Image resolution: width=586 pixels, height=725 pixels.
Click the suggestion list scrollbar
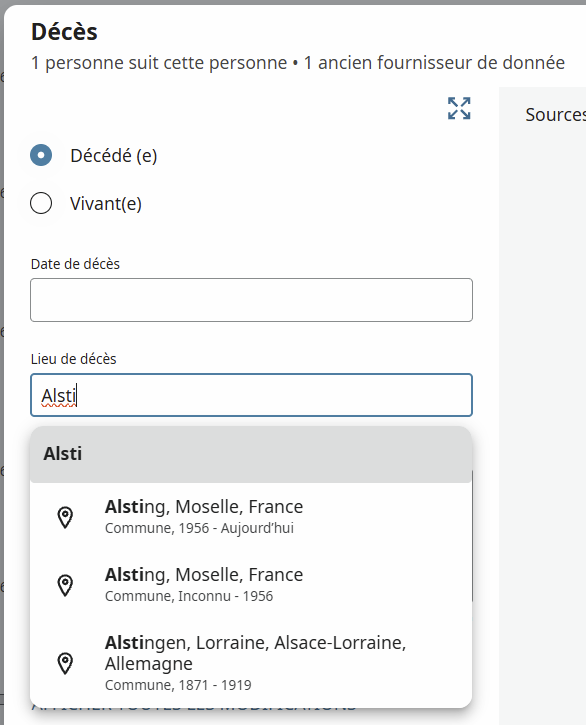pos(472,536)
